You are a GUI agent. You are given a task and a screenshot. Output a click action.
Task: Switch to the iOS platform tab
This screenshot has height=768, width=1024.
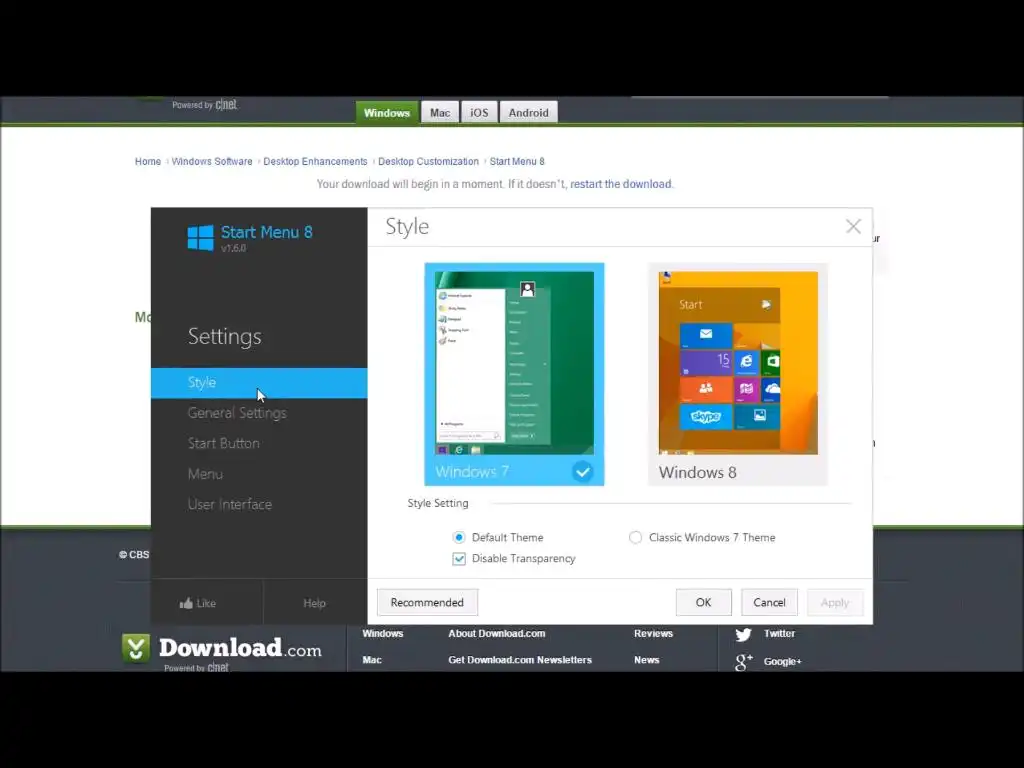coord(479,112)
